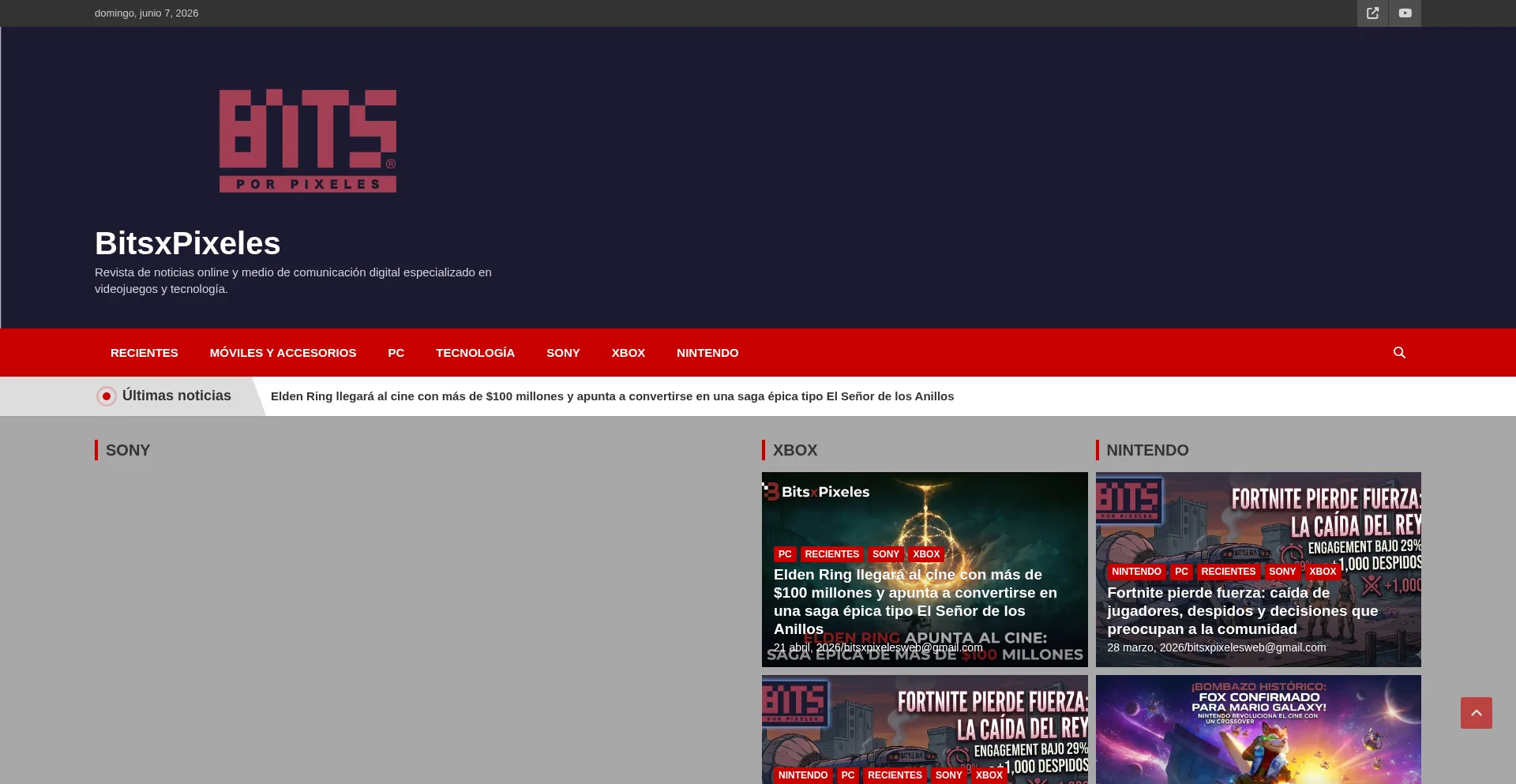1516x784 pixels.
Task: Click PC tag on Elden Ring card
Action: 785,554
